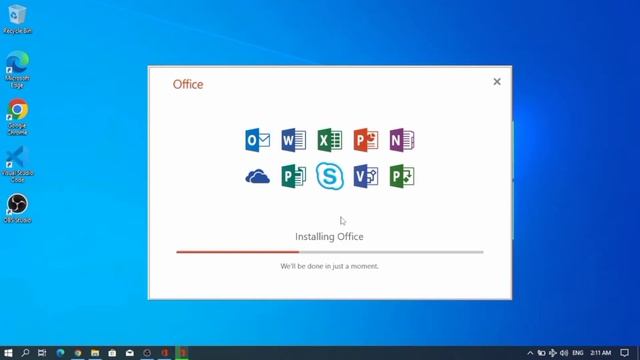Click the Outlook icon in Office installer
This screenshot has width=640, height=360.
pyautogui.click(x=258, y=140)
